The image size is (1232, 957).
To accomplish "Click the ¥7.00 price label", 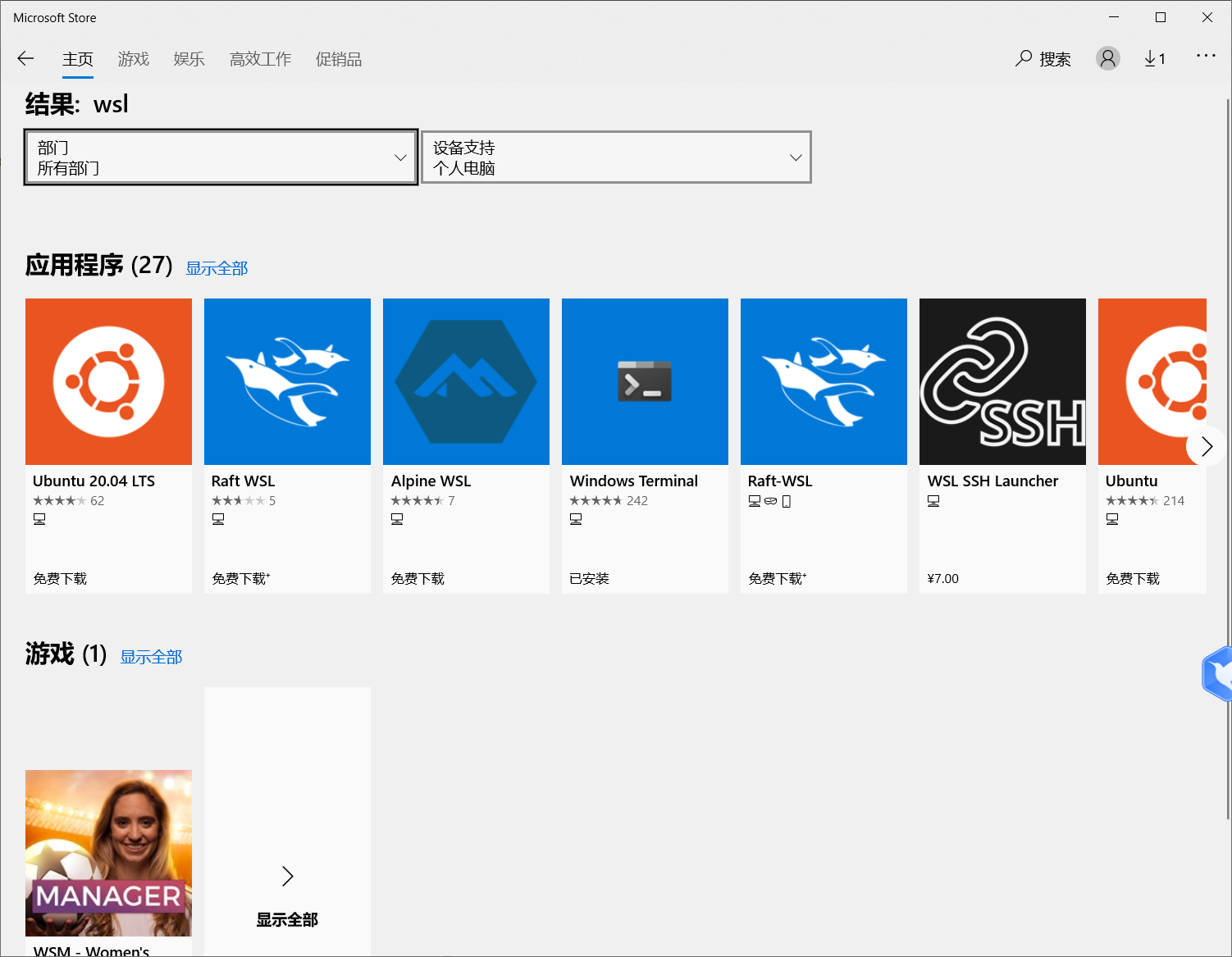I will 943,579.
